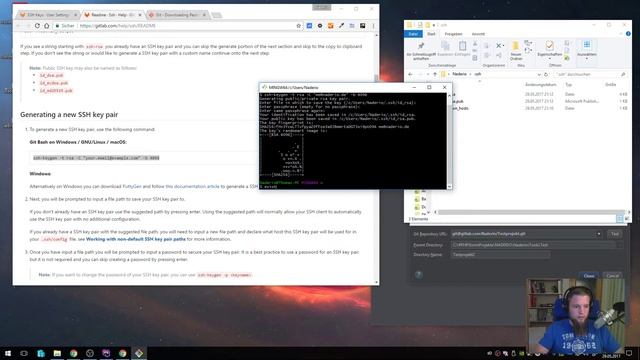This screenshot has width=640, height=360.
Task: Click the Parent Directory field
Action: point(533,245)
